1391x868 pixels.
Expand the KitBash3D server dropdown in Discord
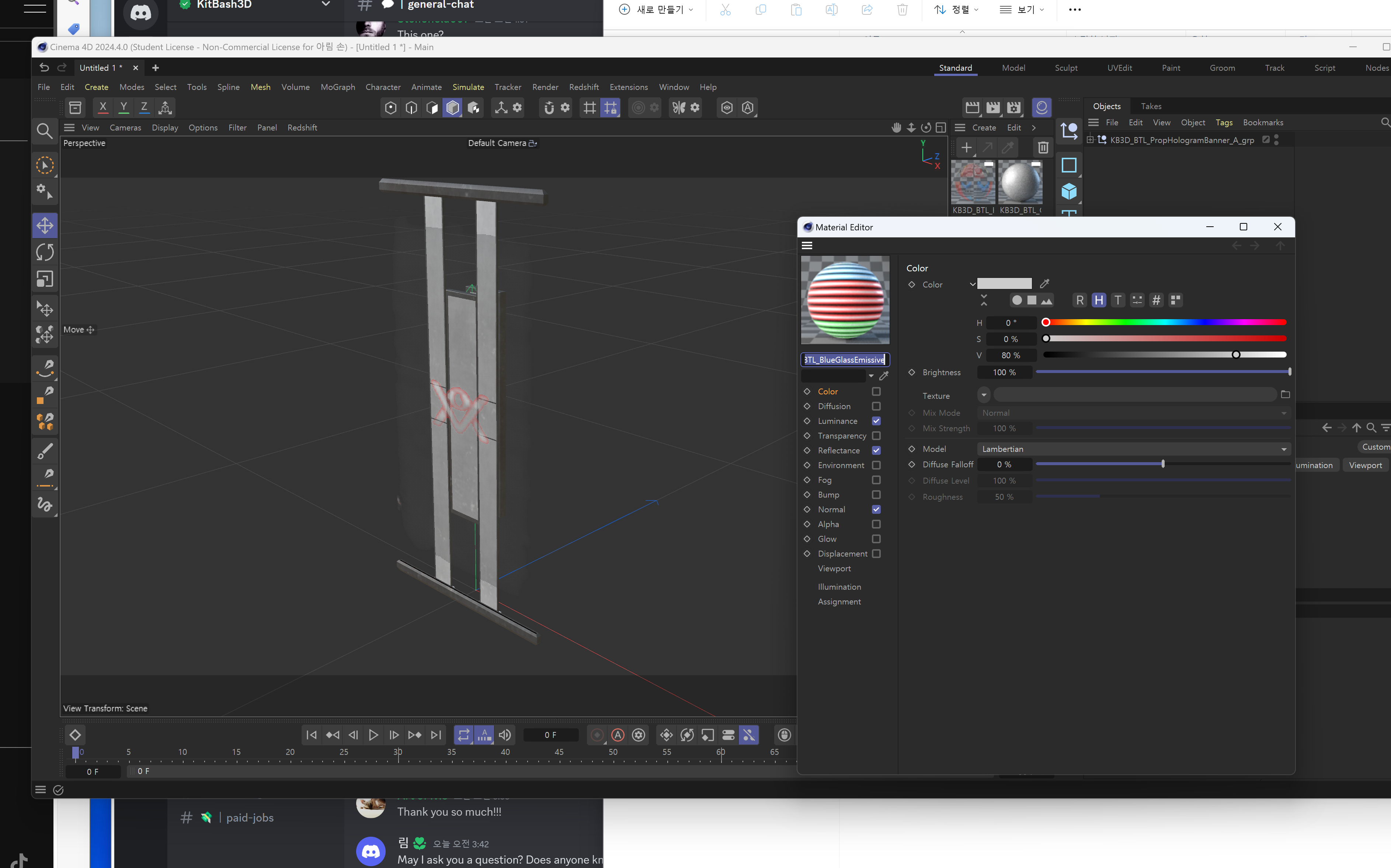pyautogui.click(x=326, y=4)
